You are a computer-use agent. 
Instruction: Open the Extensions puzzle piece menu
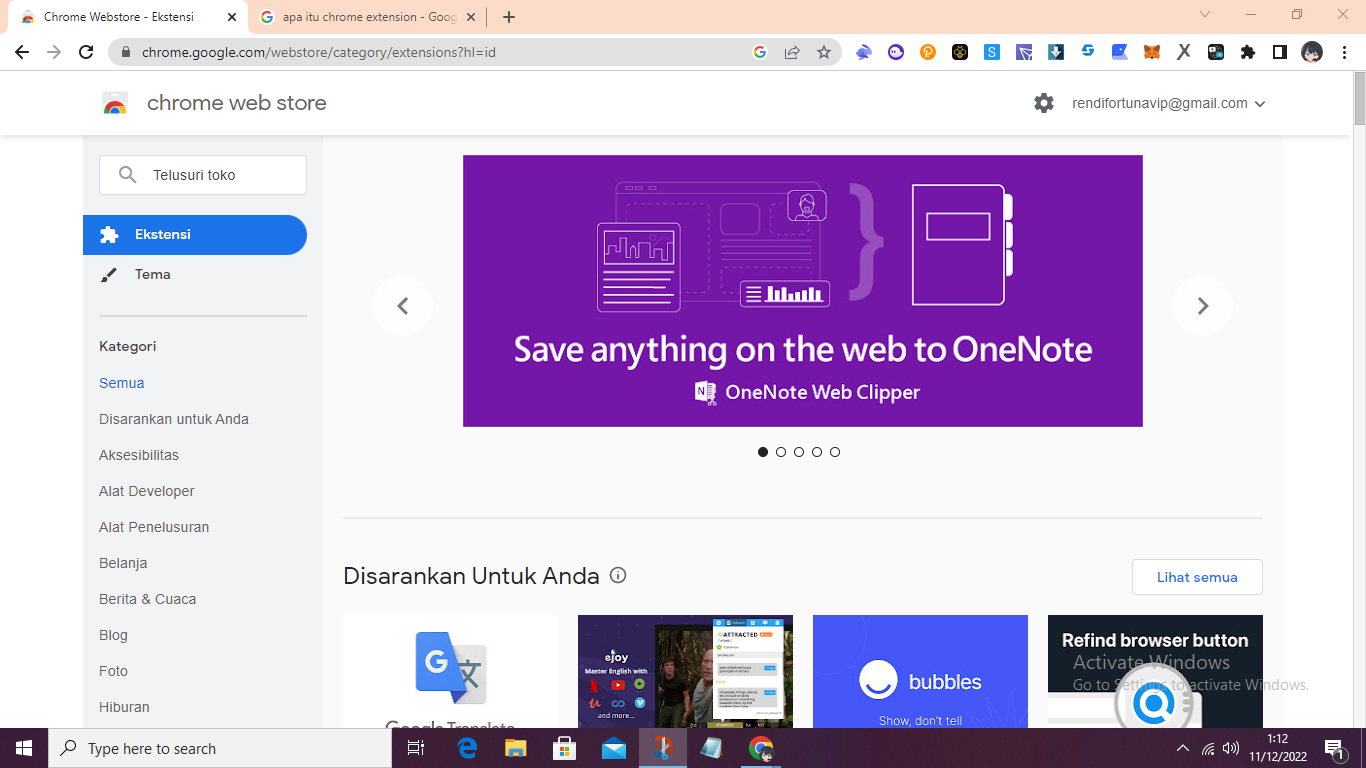click(x=1248, y=52)
